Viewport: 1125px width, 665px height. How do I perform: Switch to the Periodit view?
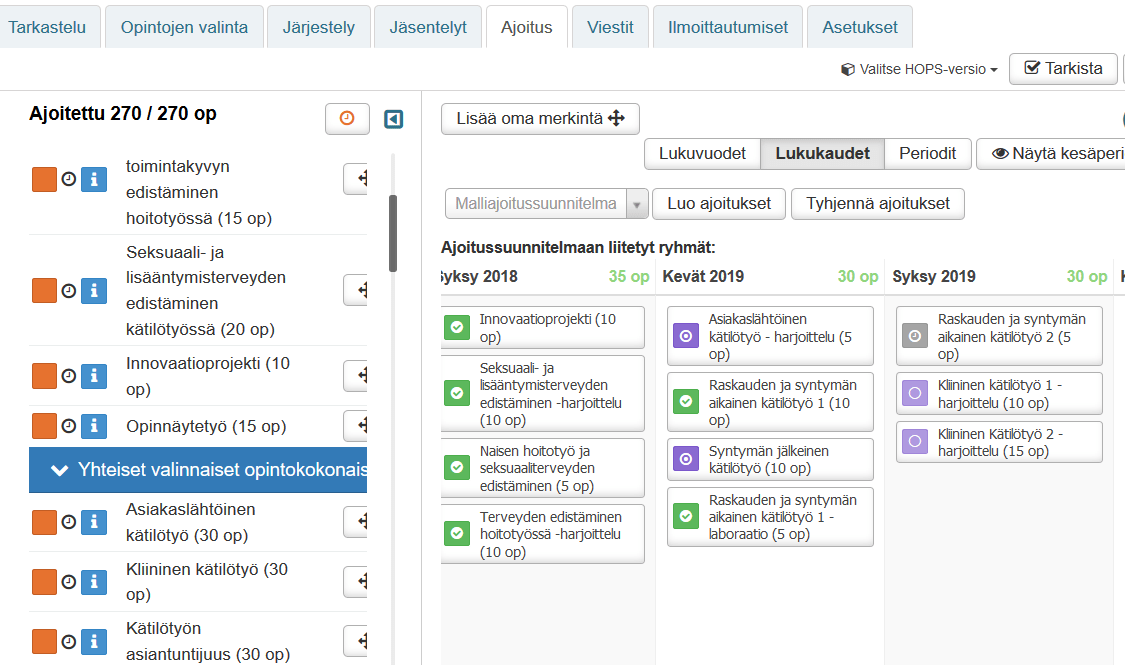[927, 154]
